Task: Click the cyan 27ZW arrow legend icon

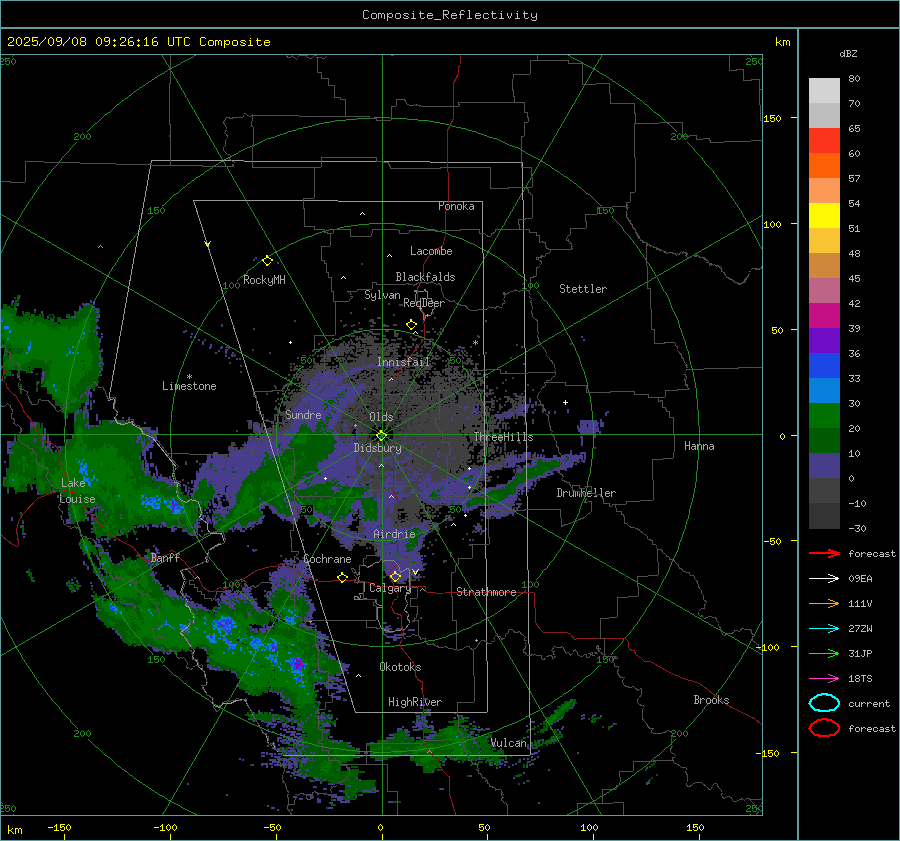Action: [x=824, y=629]
